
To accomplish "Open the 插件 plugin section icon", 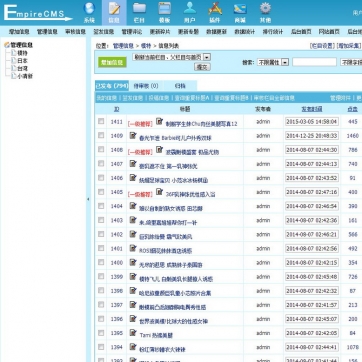I will [x=215, y=12].
